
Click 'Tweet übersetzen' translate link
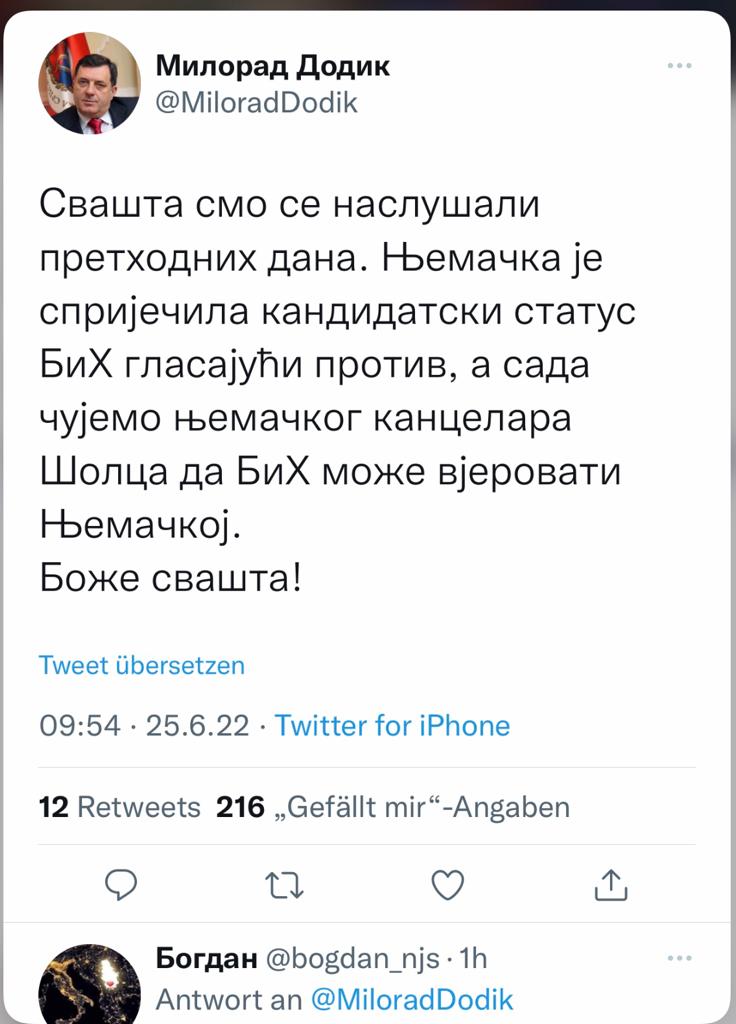[x=141, y=665]
